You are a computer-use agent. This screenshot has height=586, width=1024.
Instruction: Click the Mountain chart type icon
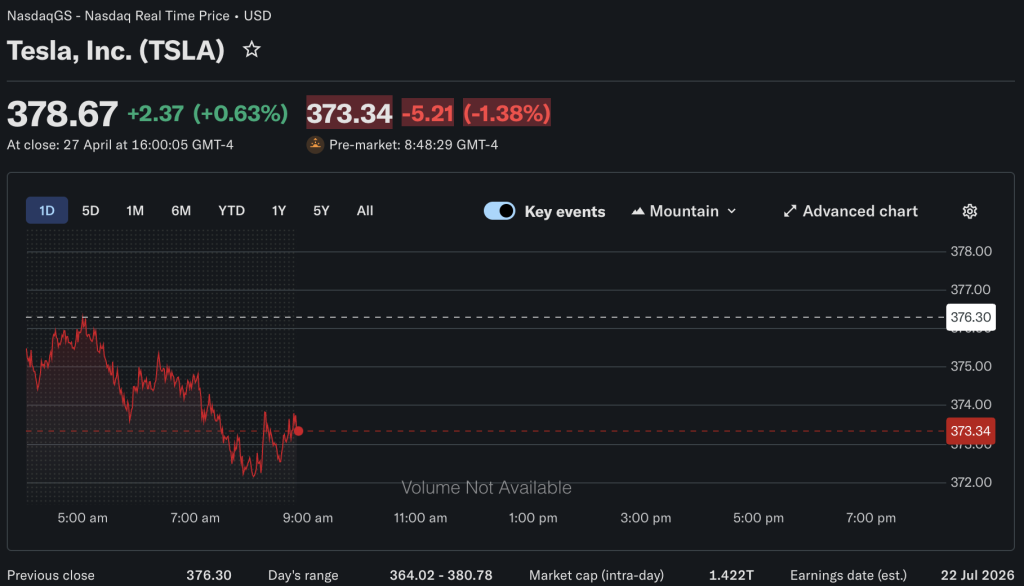pyautogui.click(x=638, y=211)
